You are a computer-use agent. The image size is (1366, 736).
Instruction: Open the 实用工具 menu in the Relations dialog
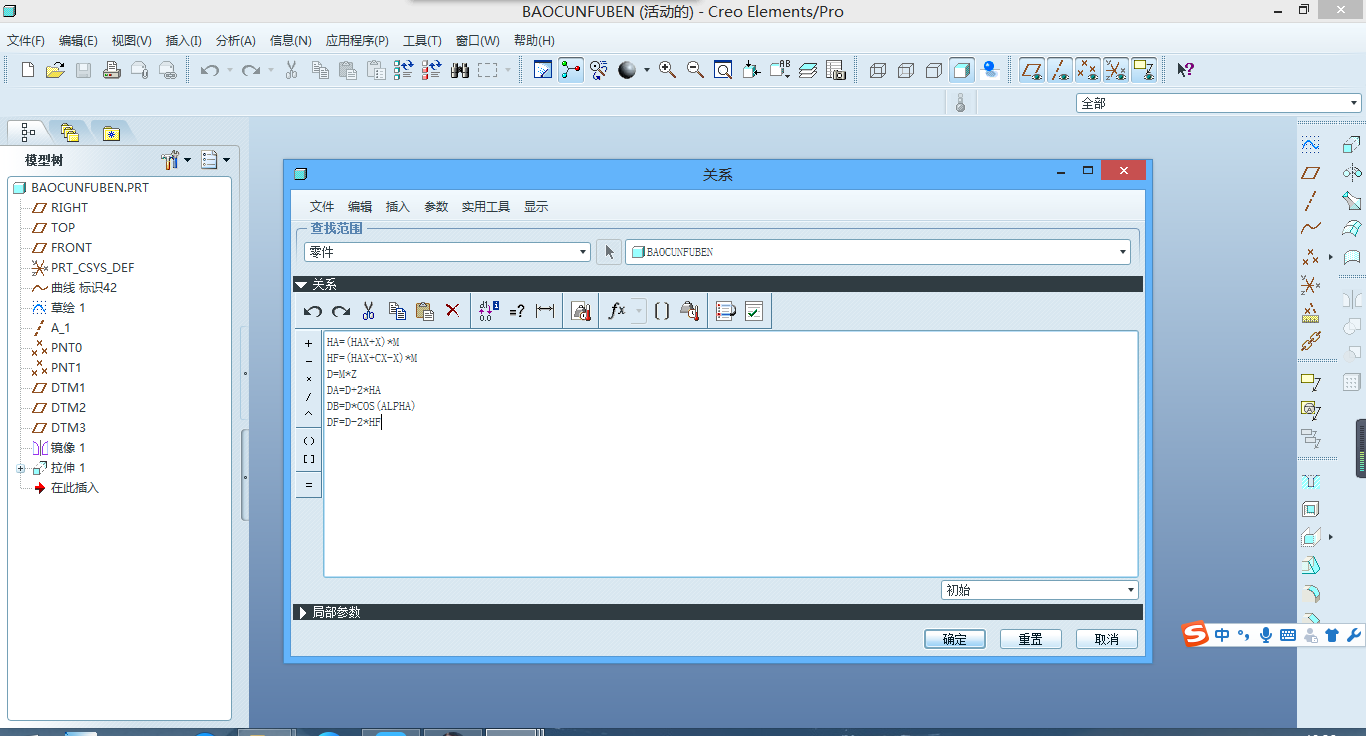(x=486, y=207)
